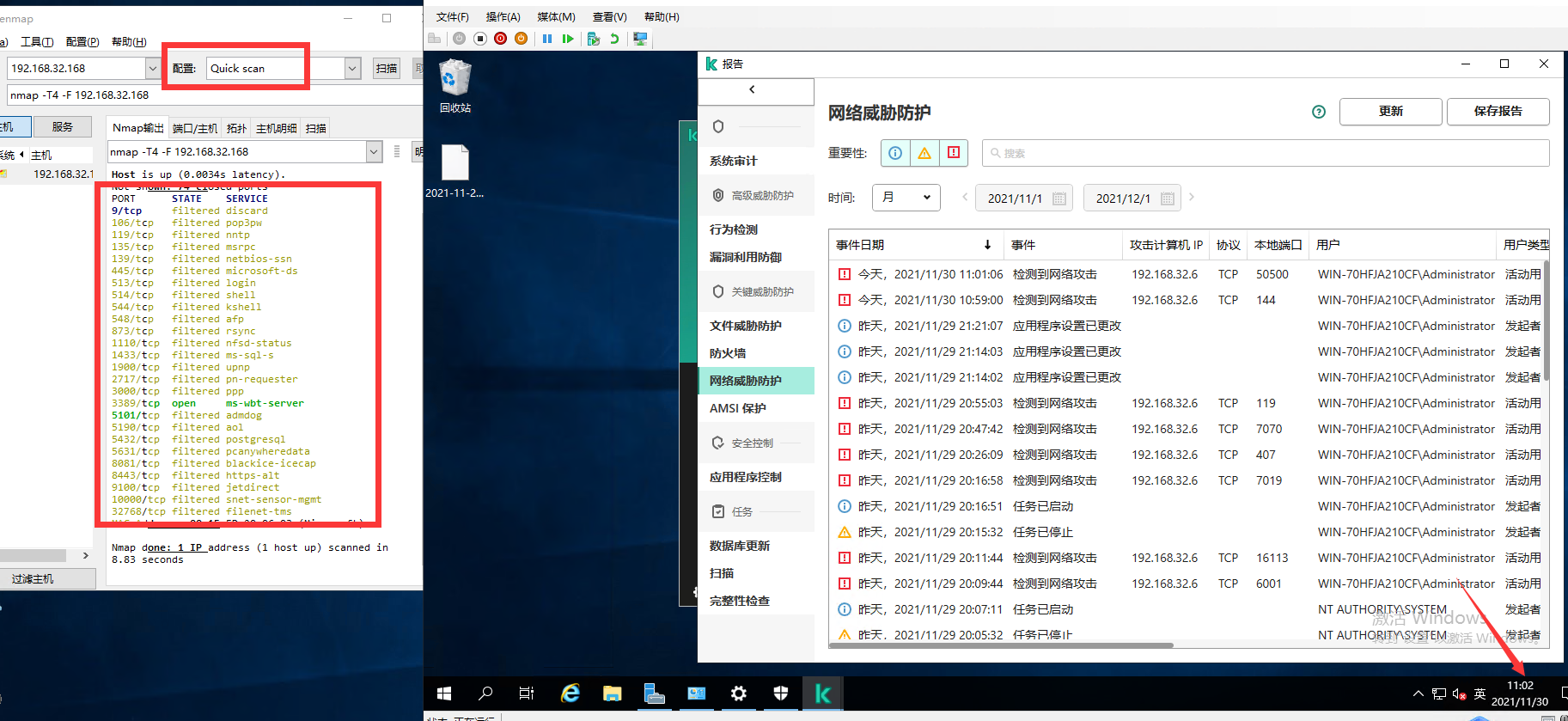Switch to the 端口/主机 tab in Nmap
This screenshot has width=1568, height=721.
click(x=195, y=128)
